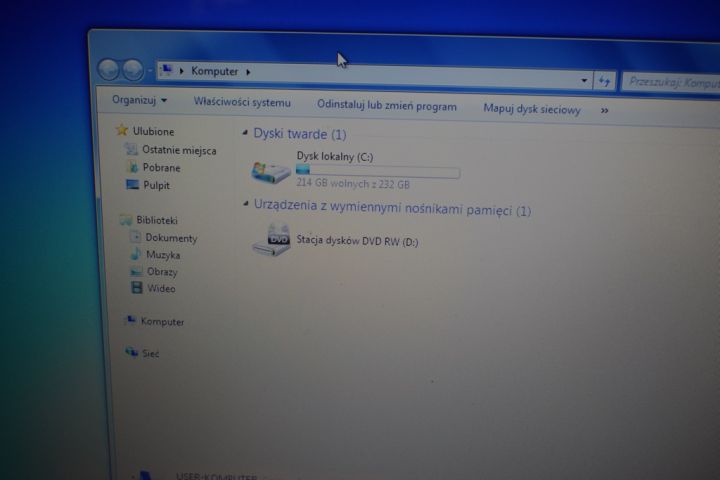The image size is (720, 480).
Task: Click Właściwości systemu in the toolbar
Action: click(x=242, y=102)
